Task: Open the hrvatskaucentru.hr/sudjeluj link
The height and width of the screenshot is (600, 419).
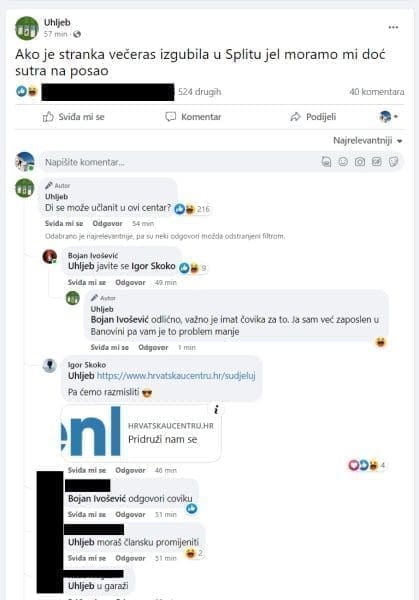Action: [176, 376]
